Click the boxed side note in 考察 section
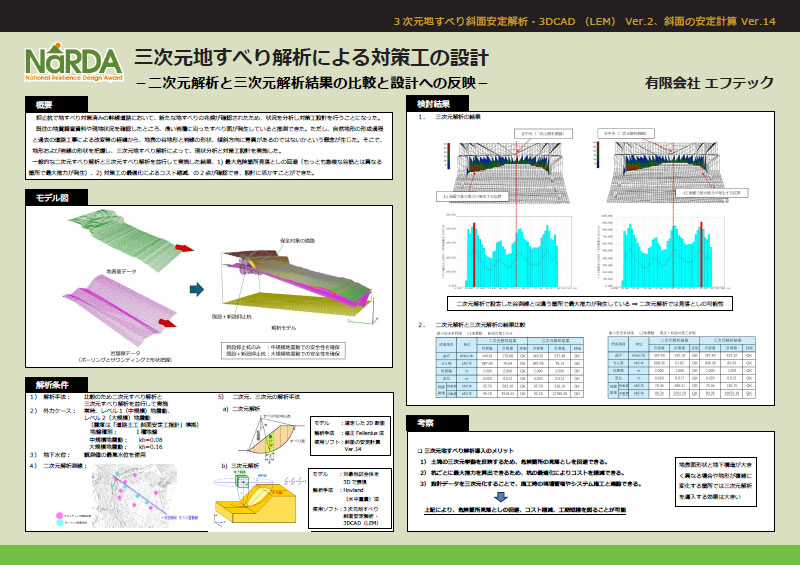This screenshot has width=800, height=565. tap(715, 481)
